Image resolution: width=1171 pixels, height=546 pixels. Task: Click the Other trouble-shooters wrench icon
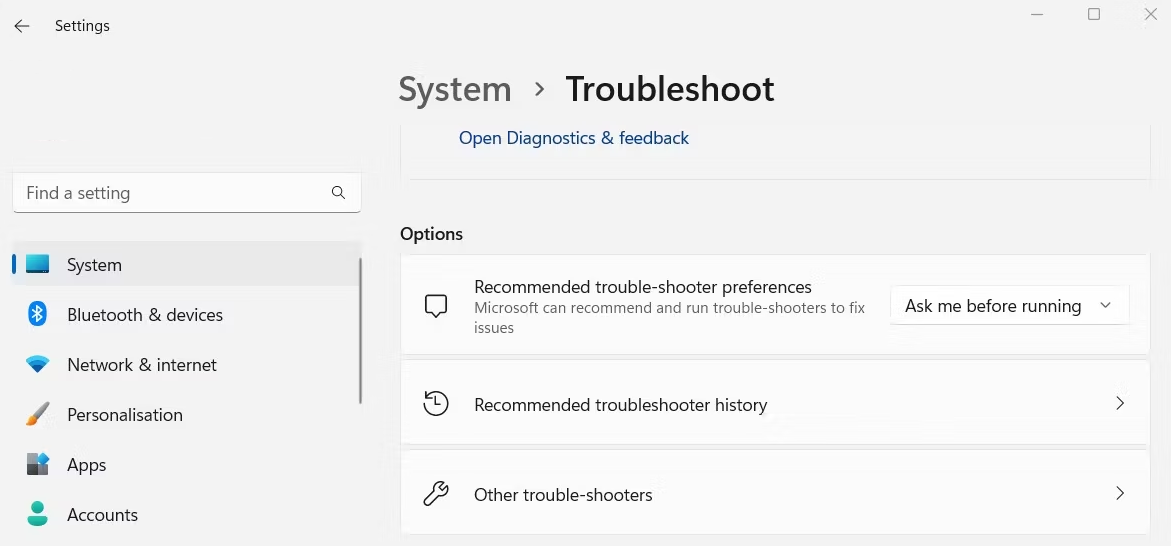(x=436, y=494)
